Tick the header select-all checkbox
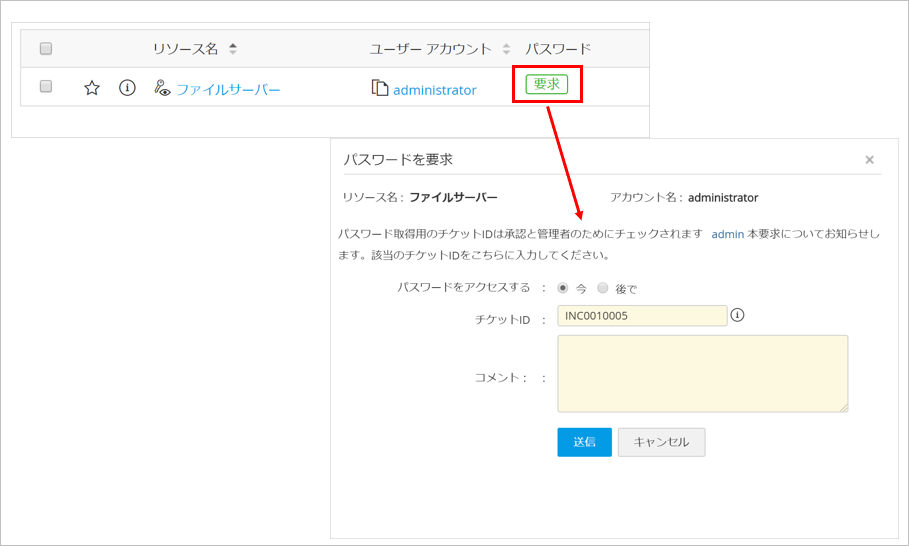This screenshot has height=546, width=909. [46, 48]
